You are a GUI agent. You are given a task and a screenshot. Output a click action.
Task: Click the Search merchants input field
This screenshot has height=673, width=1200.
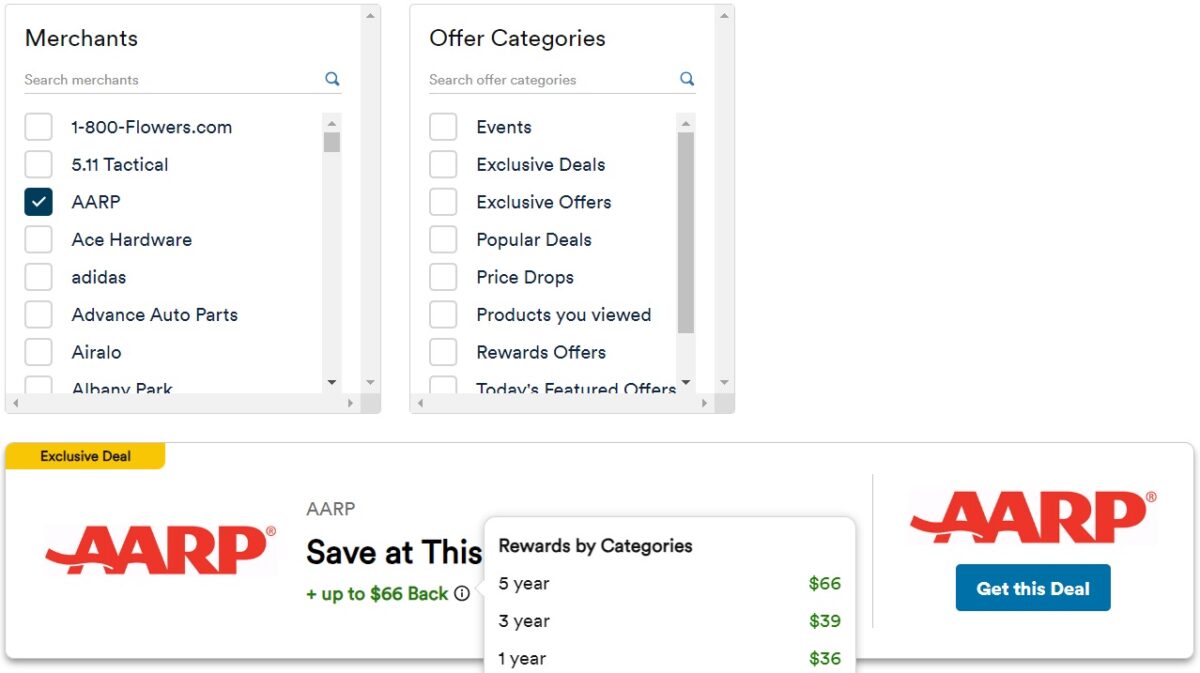(150, 79)
